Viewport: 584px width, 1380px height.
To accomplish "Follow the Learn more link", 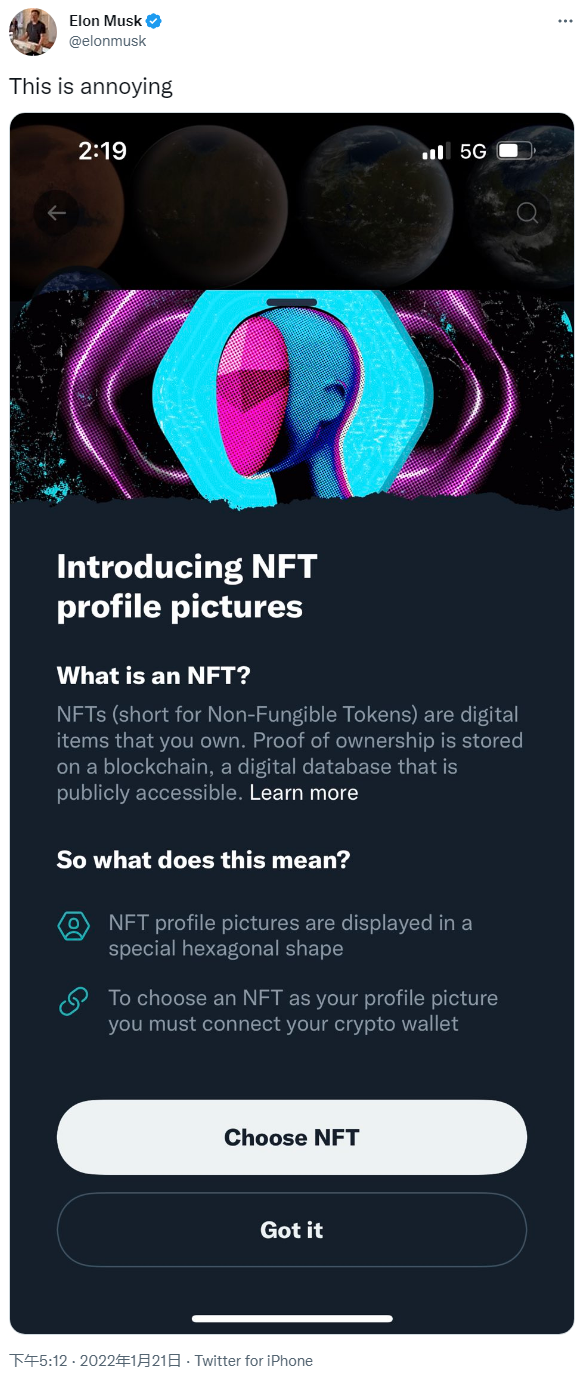I will coord(304,793).
